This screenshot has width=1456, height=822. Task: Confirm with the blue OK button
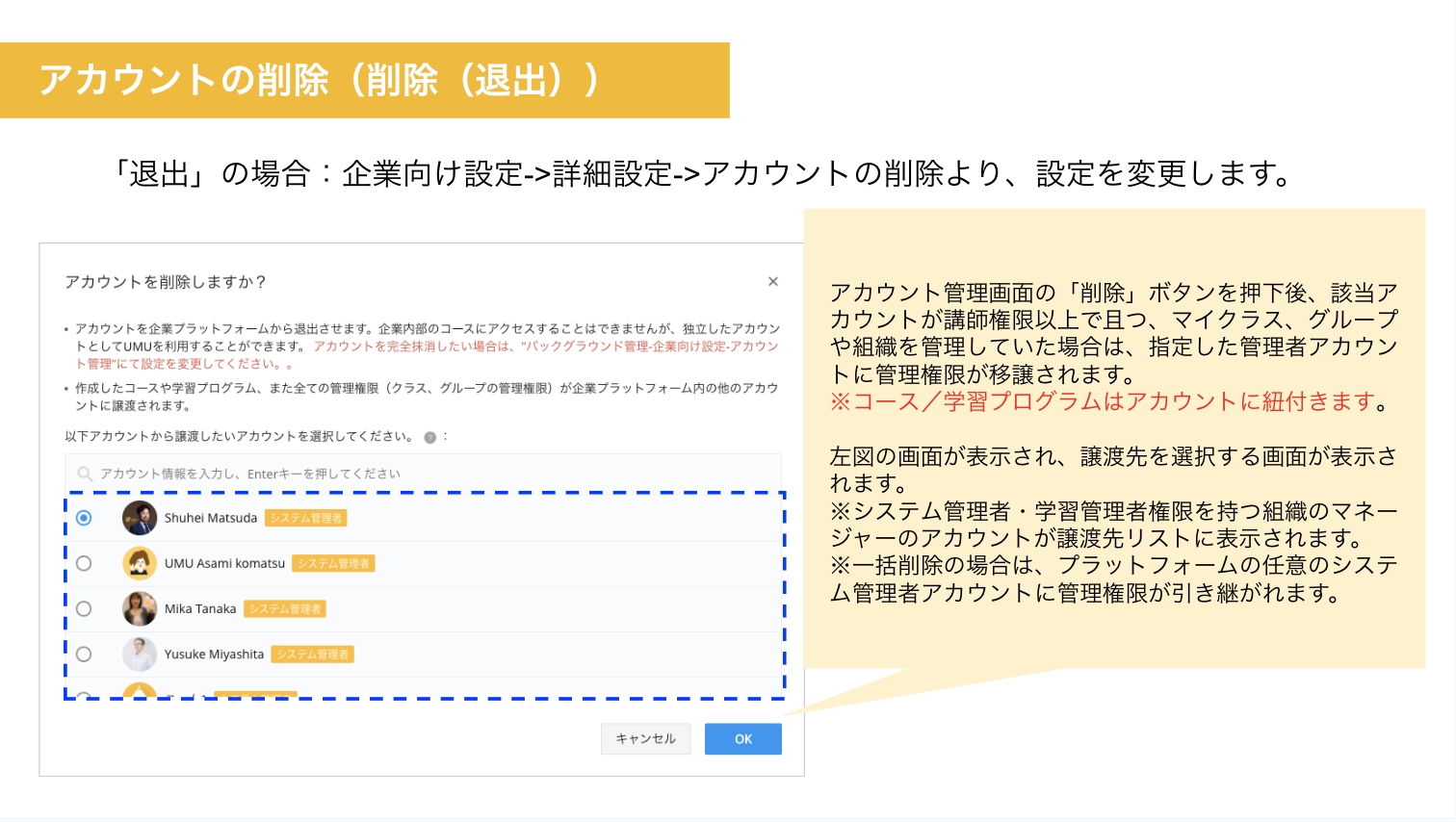click(x=742, y=739)
